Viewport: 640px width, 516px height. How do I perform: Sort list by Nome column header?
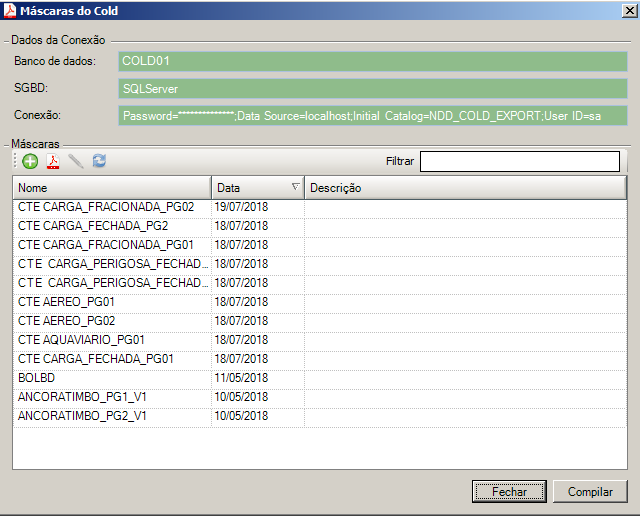coord(112,188)
